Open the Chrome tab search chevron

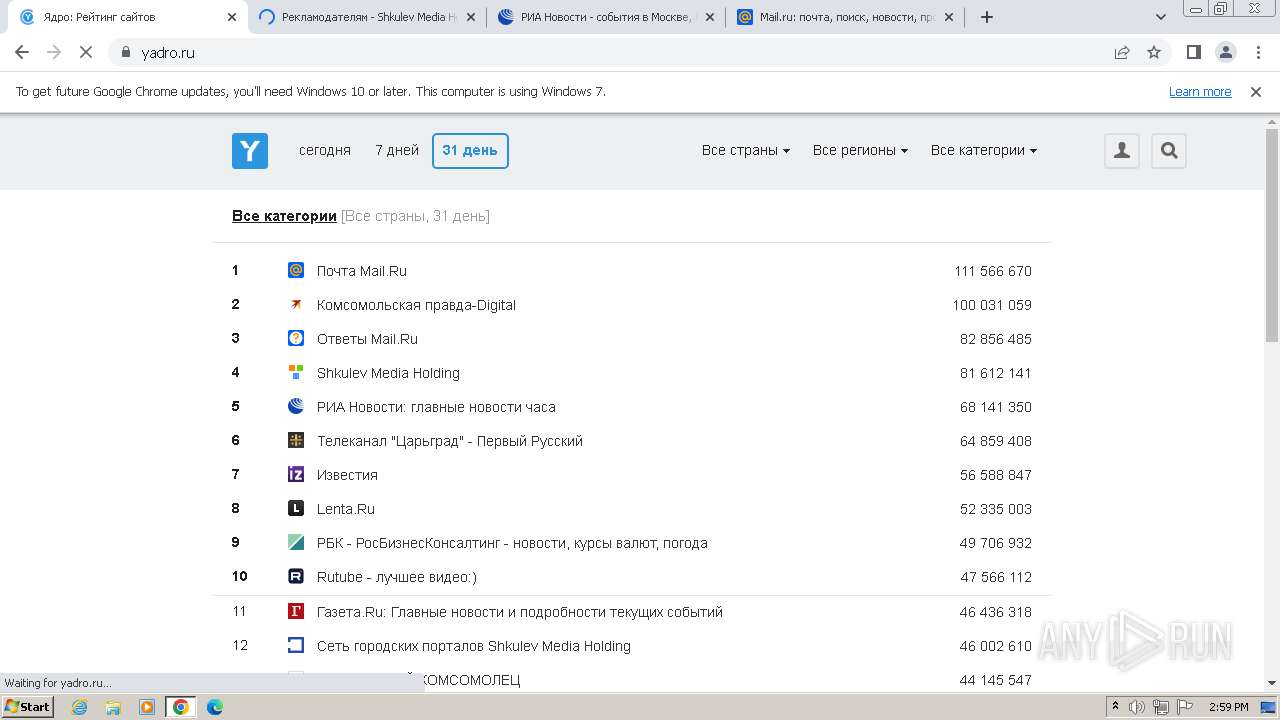(1161, 17)
